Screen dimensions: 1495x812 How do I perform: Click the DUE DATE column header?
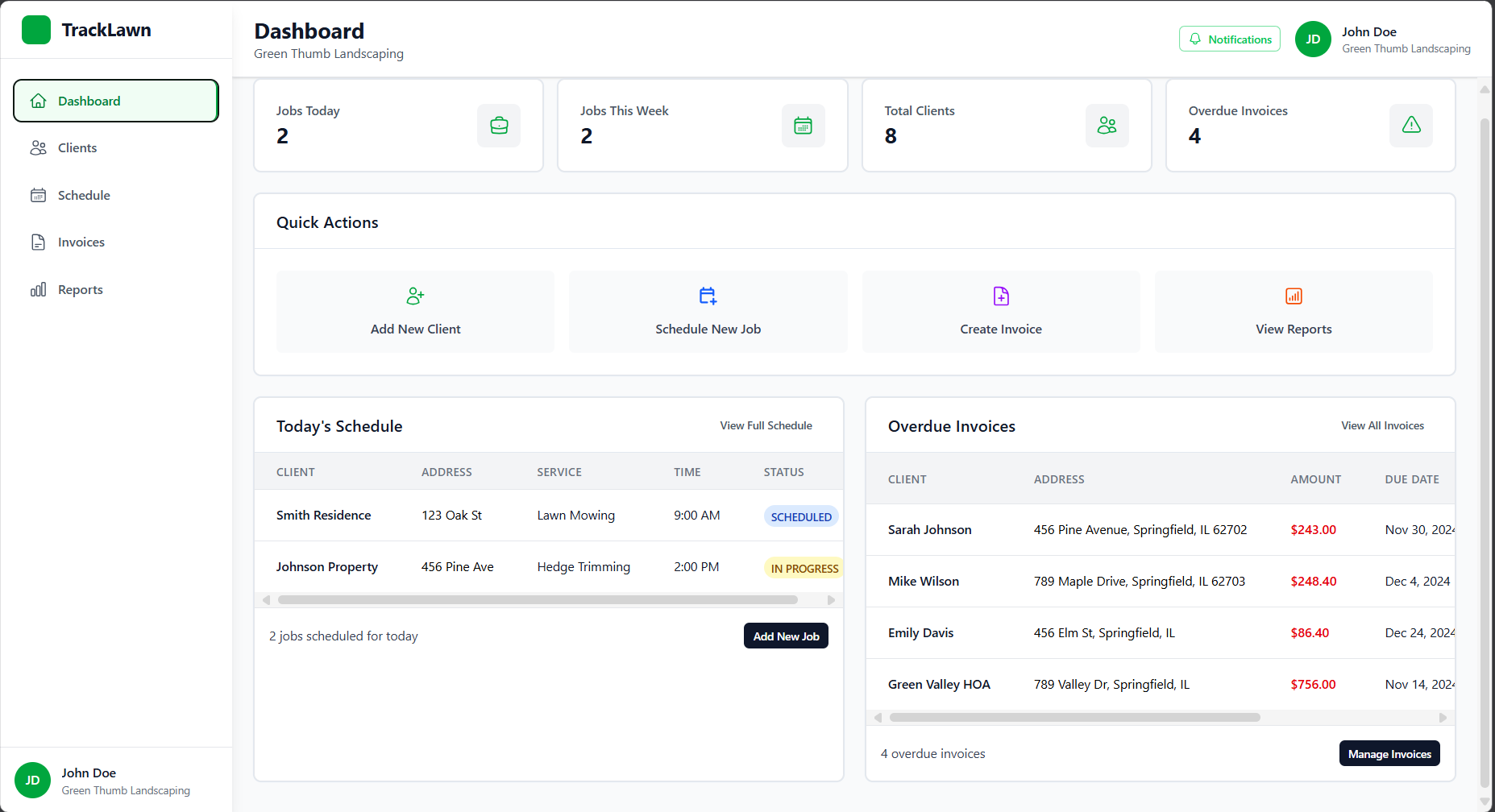click(x=1411, y=478)
